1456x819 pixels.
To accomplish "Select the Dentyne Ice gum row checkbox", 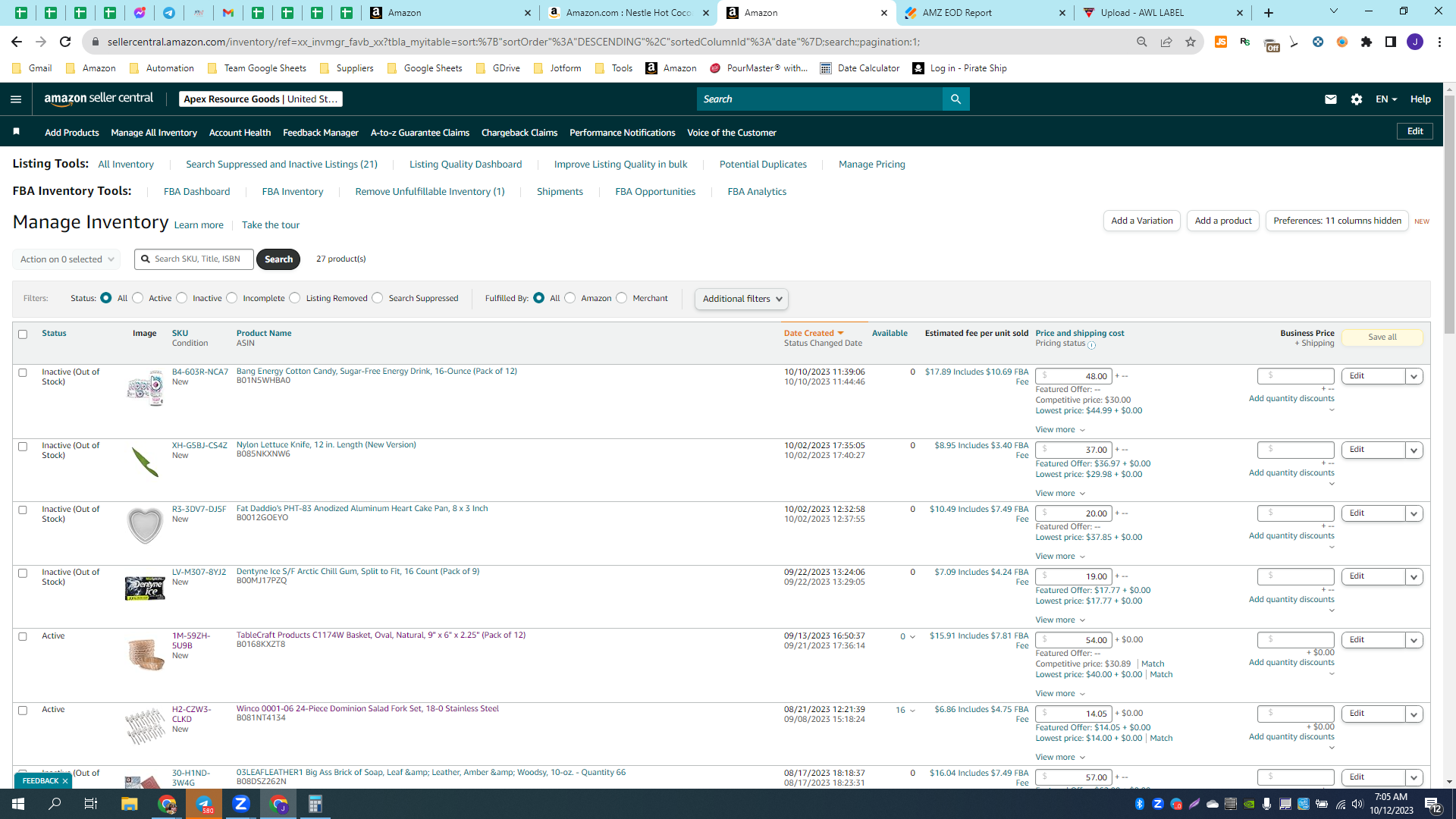I will click(23, 573).
